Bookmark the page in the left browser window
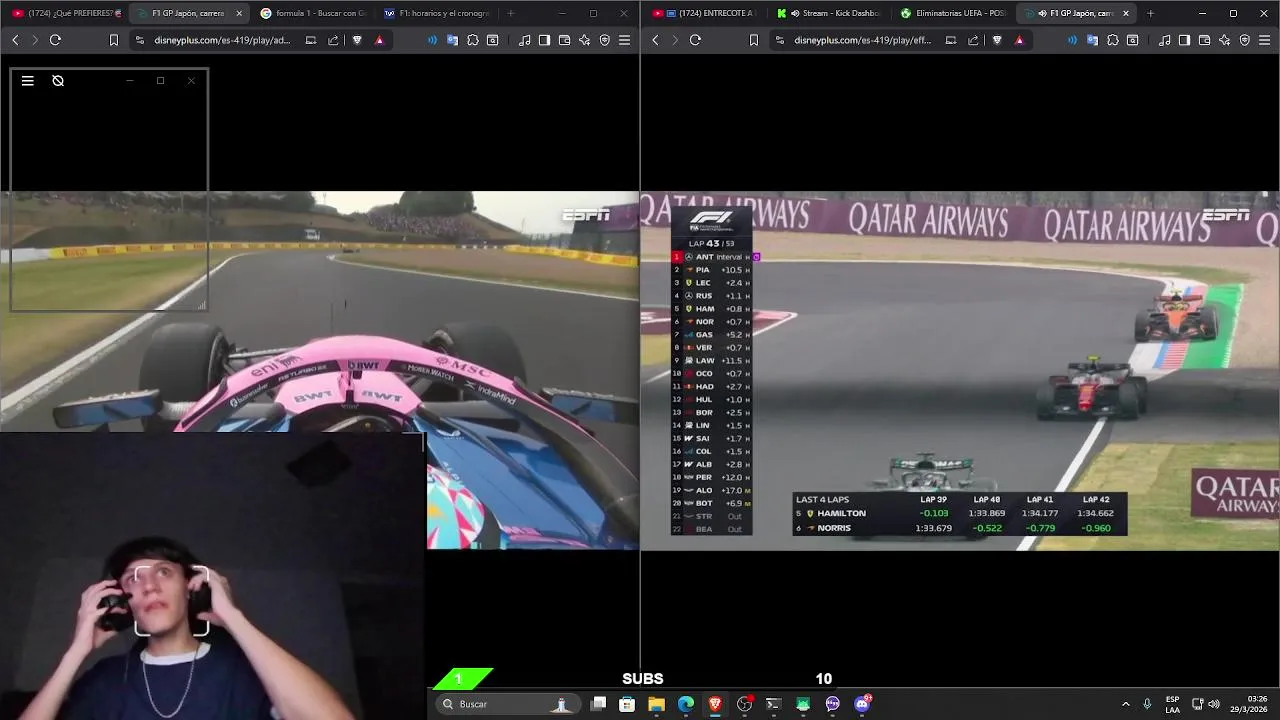This screenshot has height=720, width=1280. pos(114,40)
